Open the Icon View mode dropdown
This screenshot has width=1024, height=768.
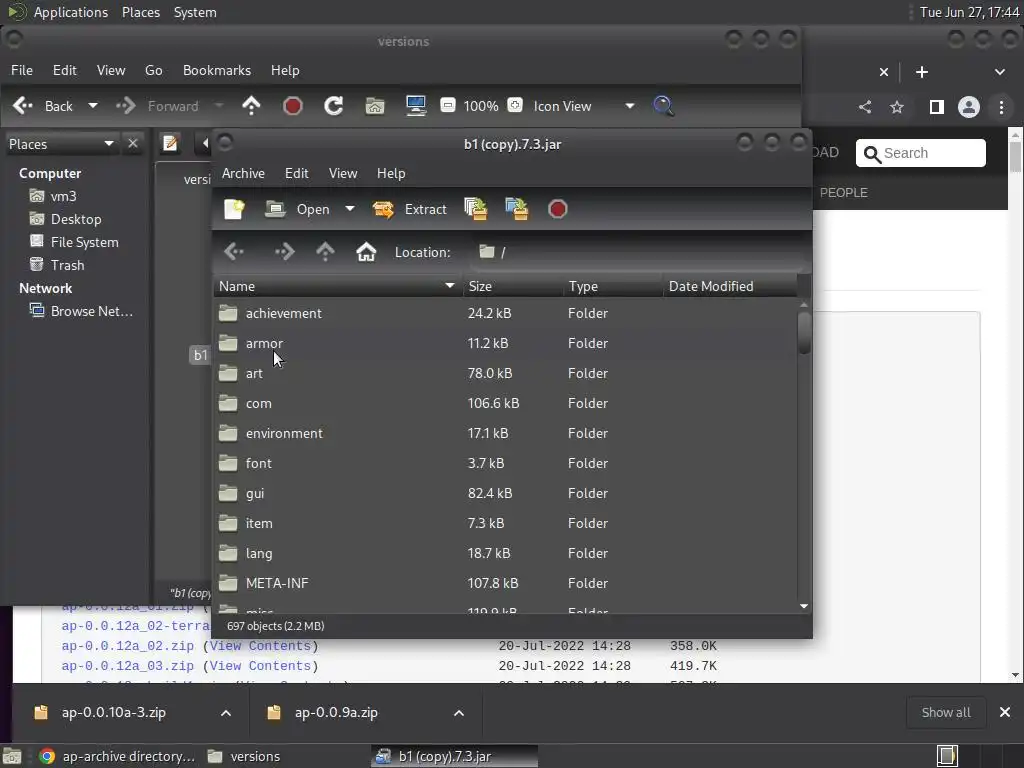coord(583,106)
